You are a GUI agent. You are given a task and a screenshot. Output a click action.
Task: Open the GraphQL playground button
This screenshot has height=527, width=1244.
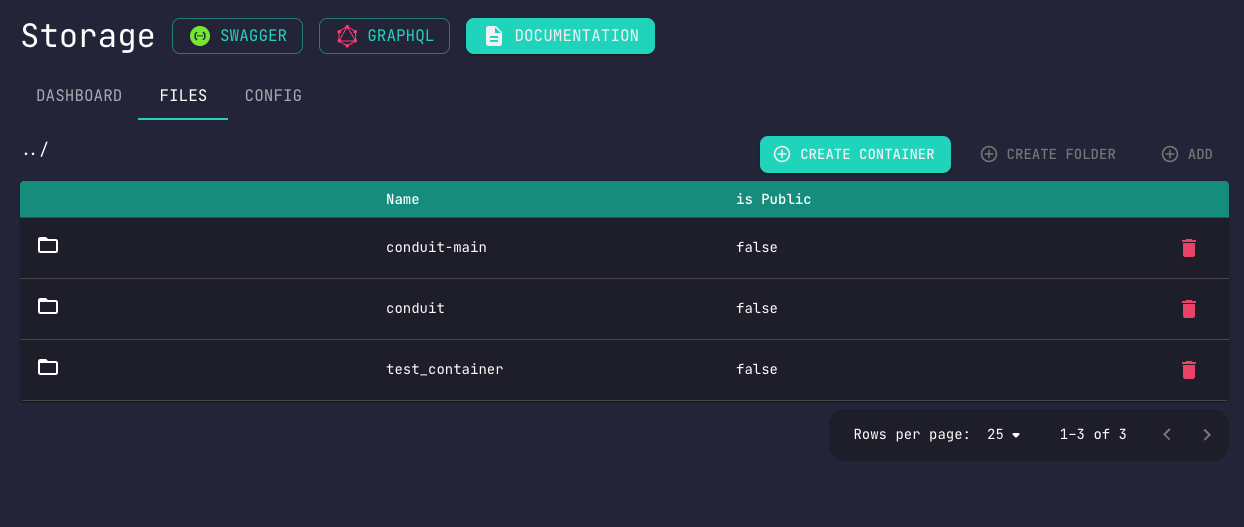pos(384,36)
